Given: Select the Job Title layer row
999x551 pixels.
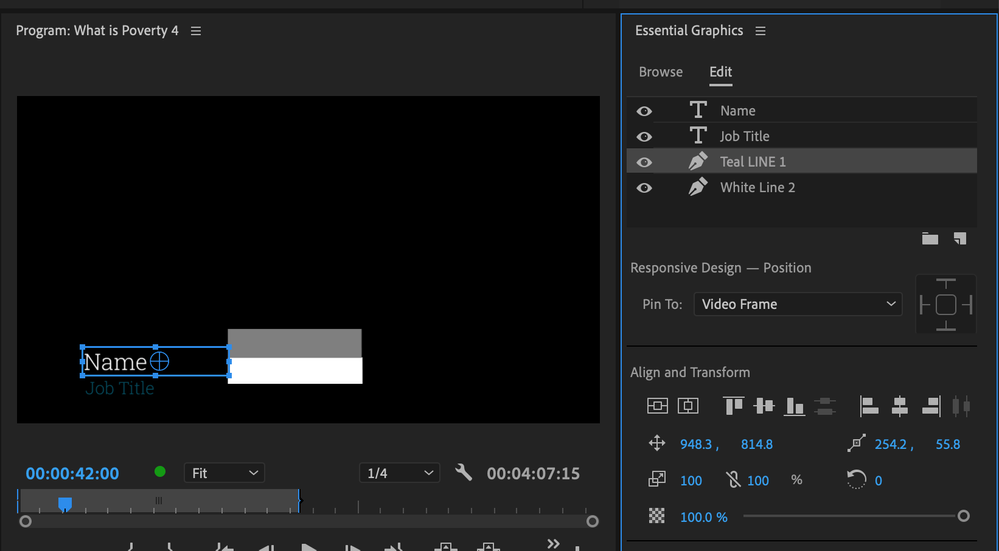Looking at the screenshot, I should pyautogui.click(x=801, y=136).
